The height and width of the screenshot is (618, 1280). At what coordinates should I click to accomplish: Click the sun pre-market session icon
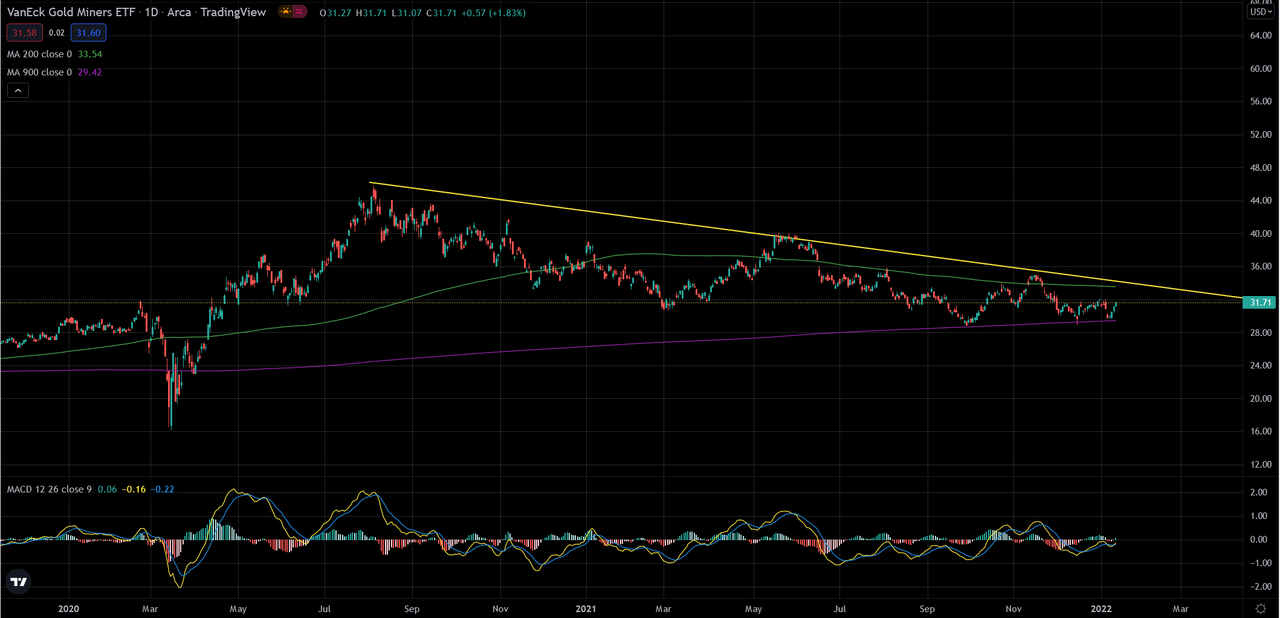(x=285, y=12)
